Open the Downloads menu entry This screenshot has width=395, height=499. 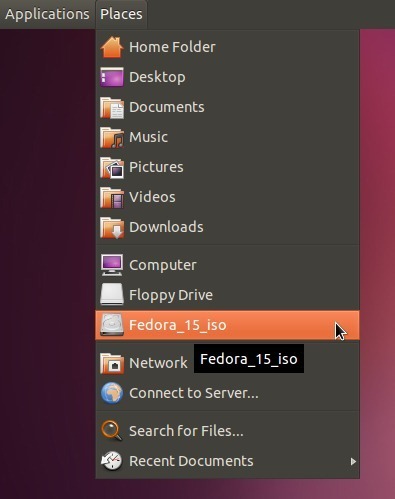[227, 227]
